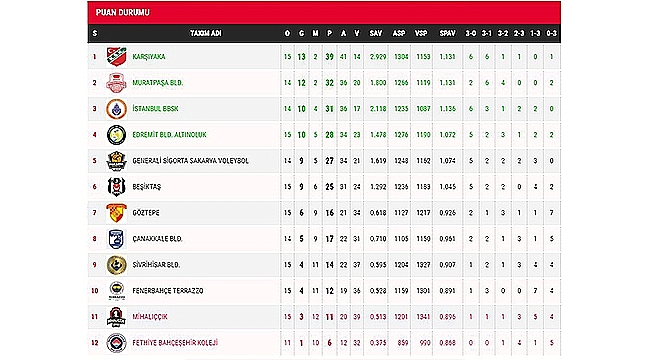Click the Puan Durumu title bar

click(x=324, y=12)
